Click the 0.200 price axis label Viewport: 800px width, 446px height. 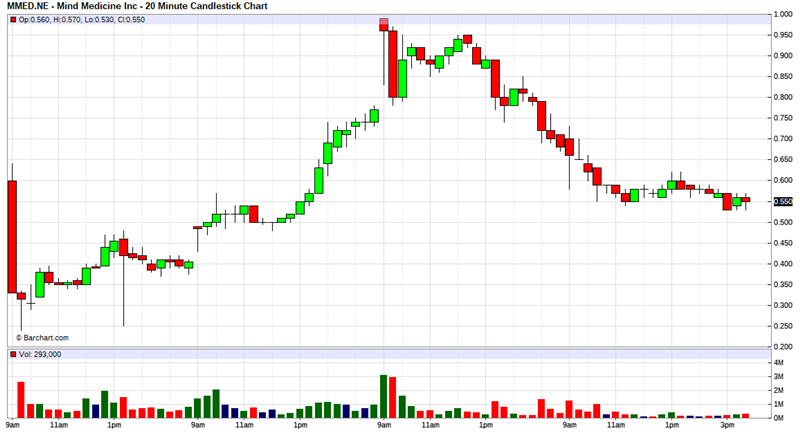tap(783, 346)
